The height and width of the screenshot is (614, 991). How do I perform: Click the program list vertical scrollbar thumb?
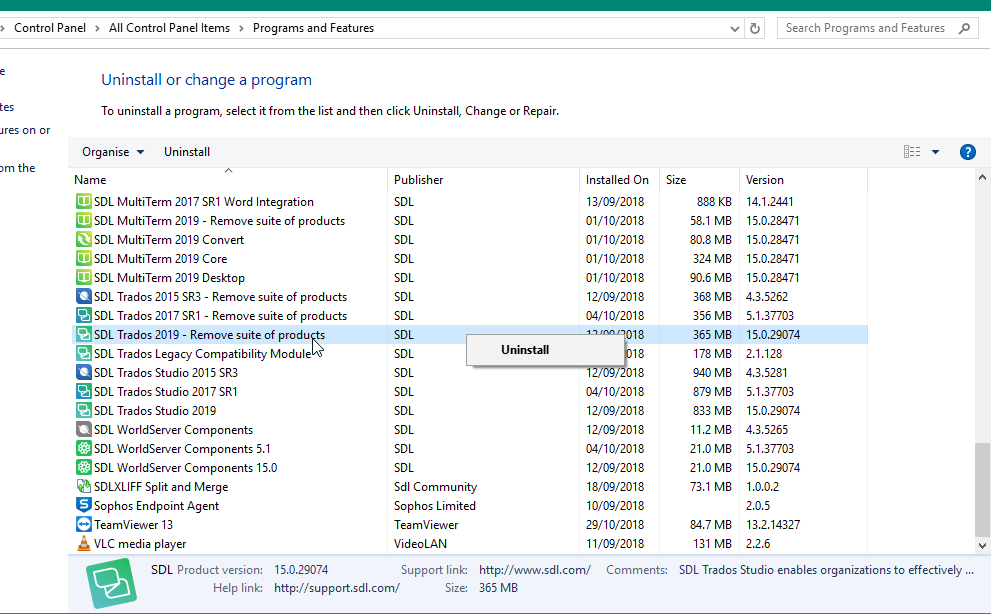(x=982, y=489)
